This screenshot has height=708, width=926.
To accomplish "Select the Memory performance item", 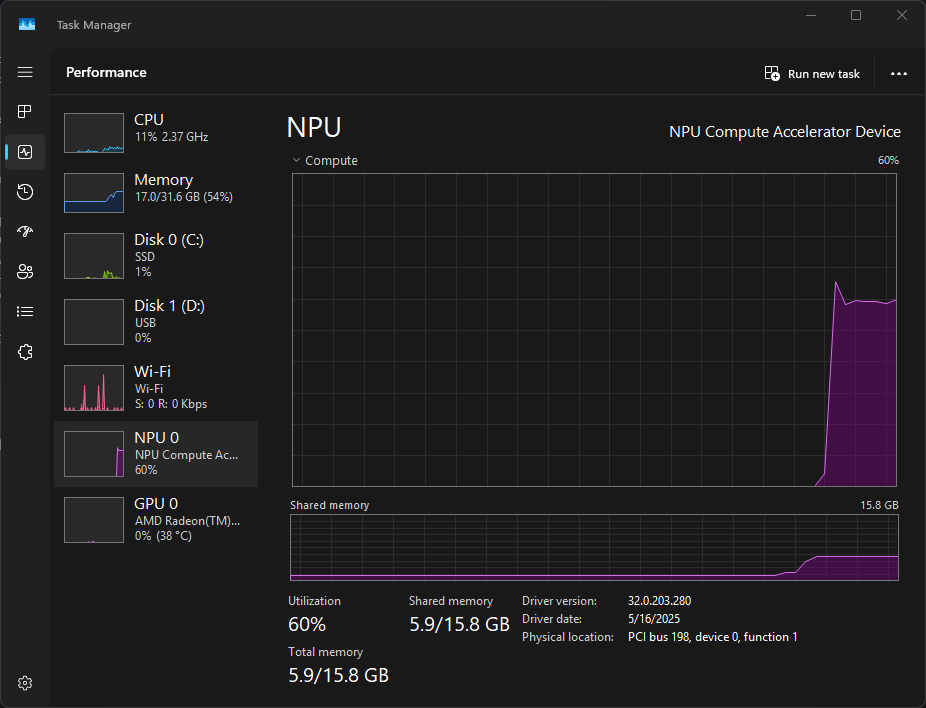I will pos(156,193).
